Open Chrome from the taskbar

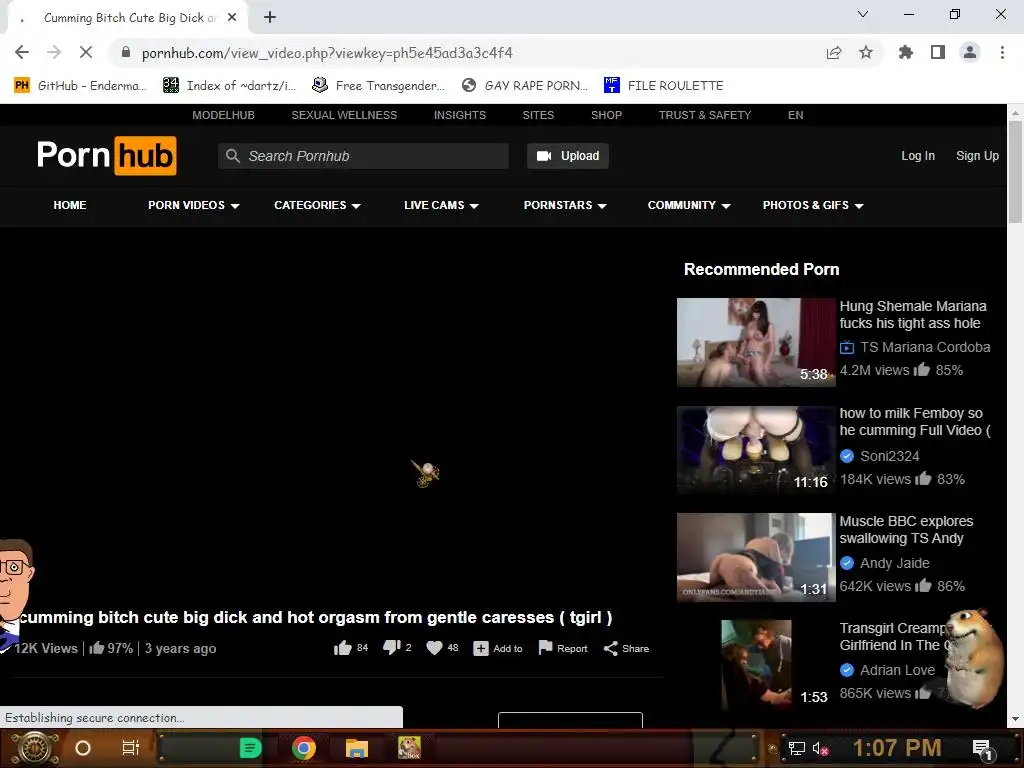pos(304,748)
